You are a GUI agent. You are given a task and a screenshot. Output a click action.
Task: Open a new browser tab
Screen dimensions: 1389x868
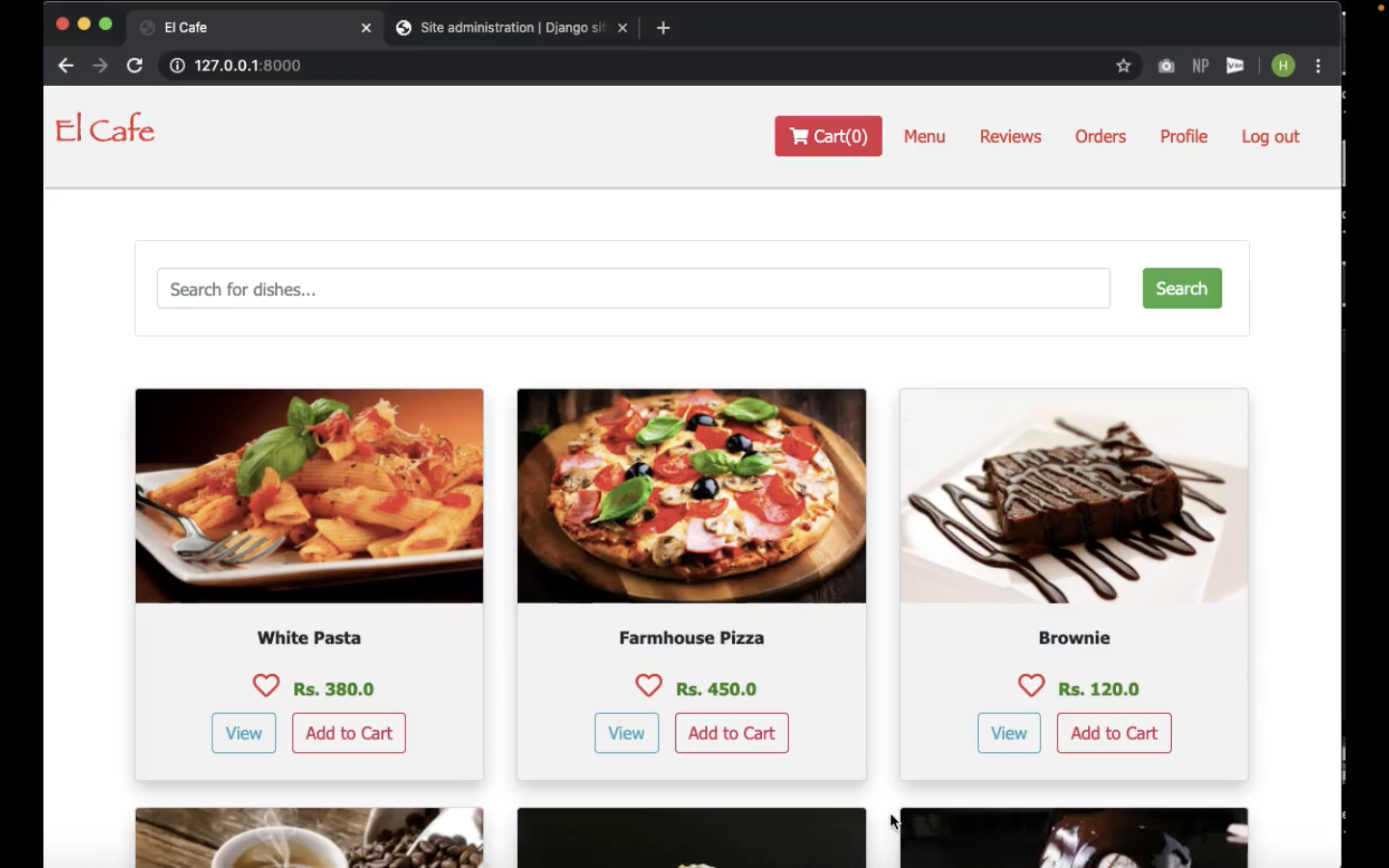click(663, 28)
